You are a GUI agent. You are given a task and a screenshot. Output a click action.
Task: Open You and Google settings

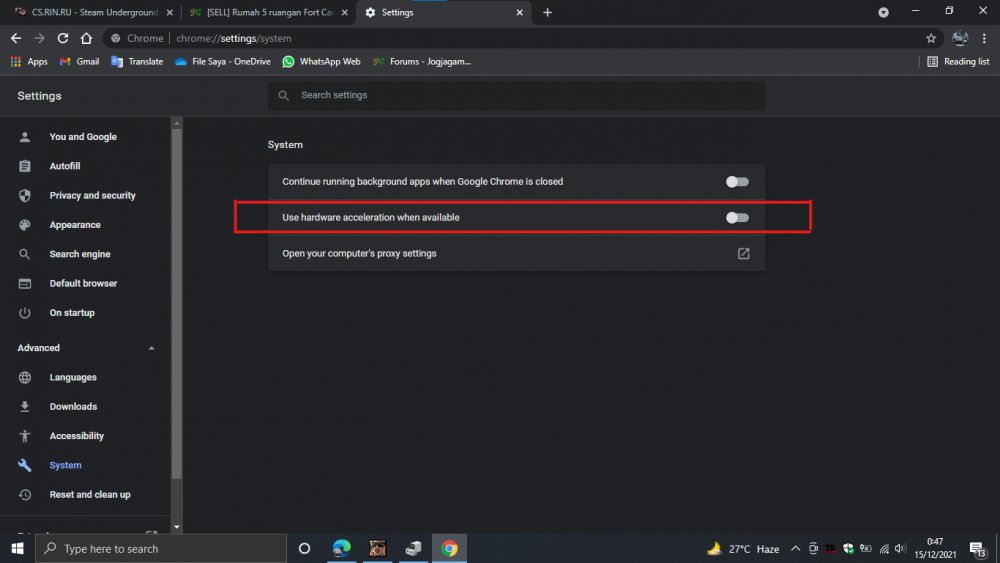[83, 136]
